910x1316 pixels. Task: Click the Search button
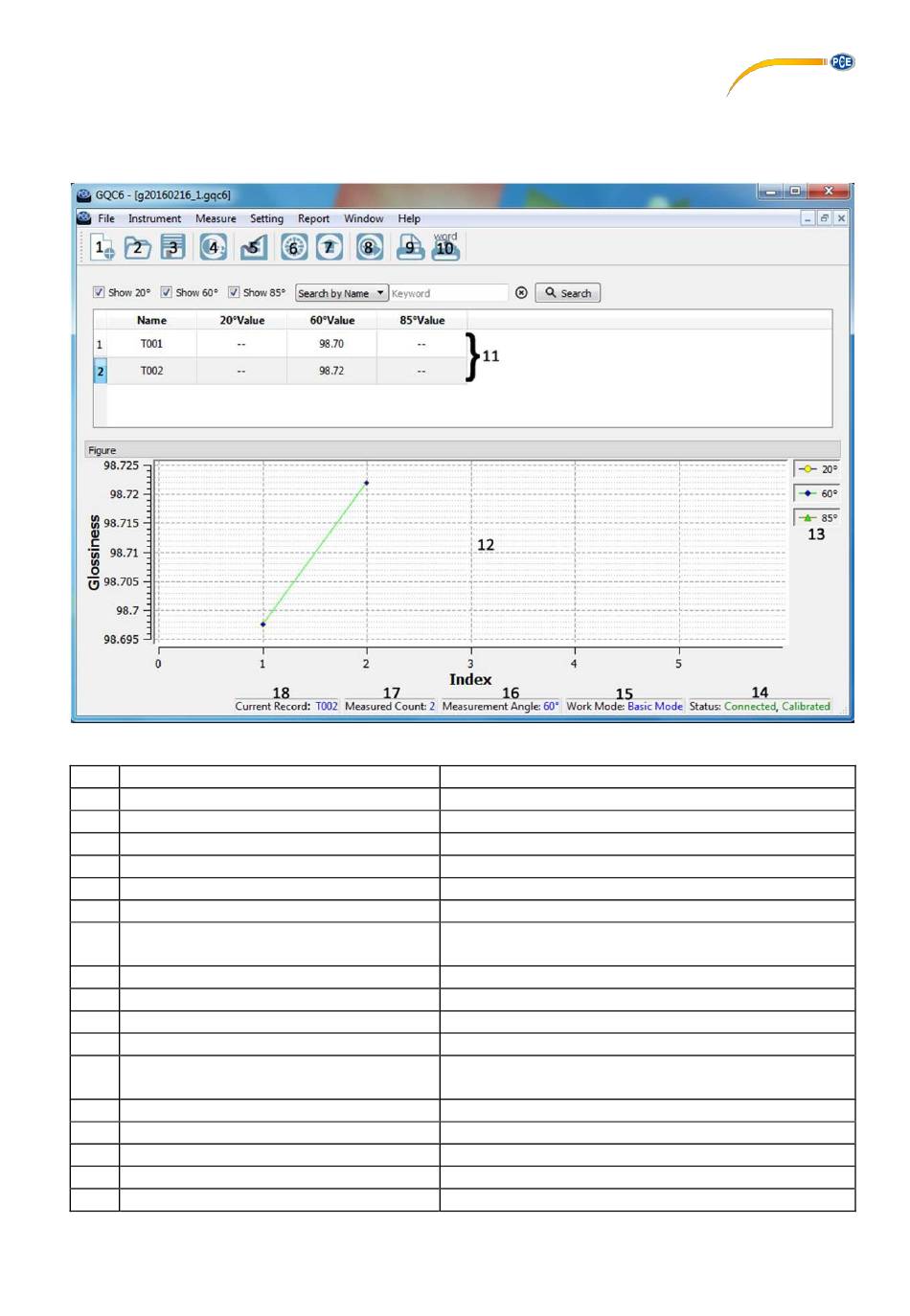click(x=568, y=293)
